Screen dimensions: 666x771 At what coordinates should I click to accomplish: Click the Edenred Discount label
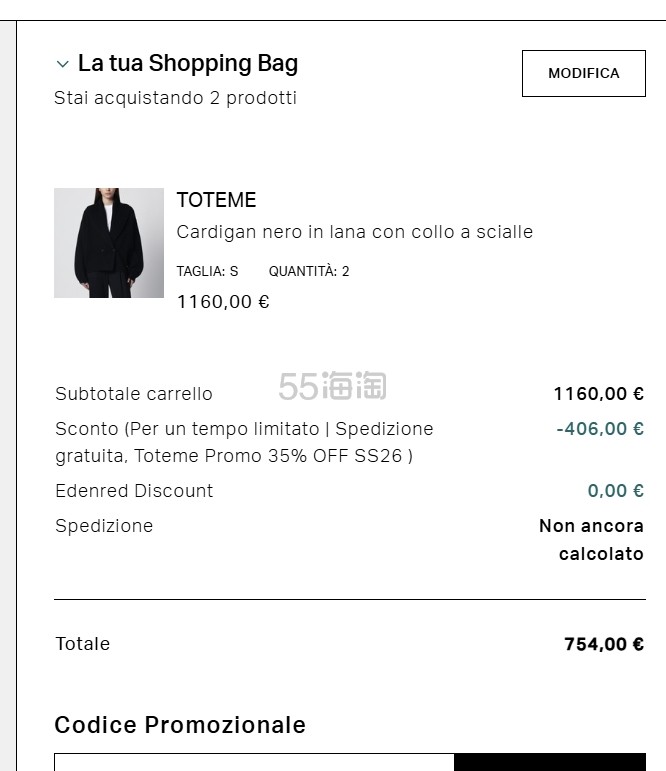[x=134, y=491]
